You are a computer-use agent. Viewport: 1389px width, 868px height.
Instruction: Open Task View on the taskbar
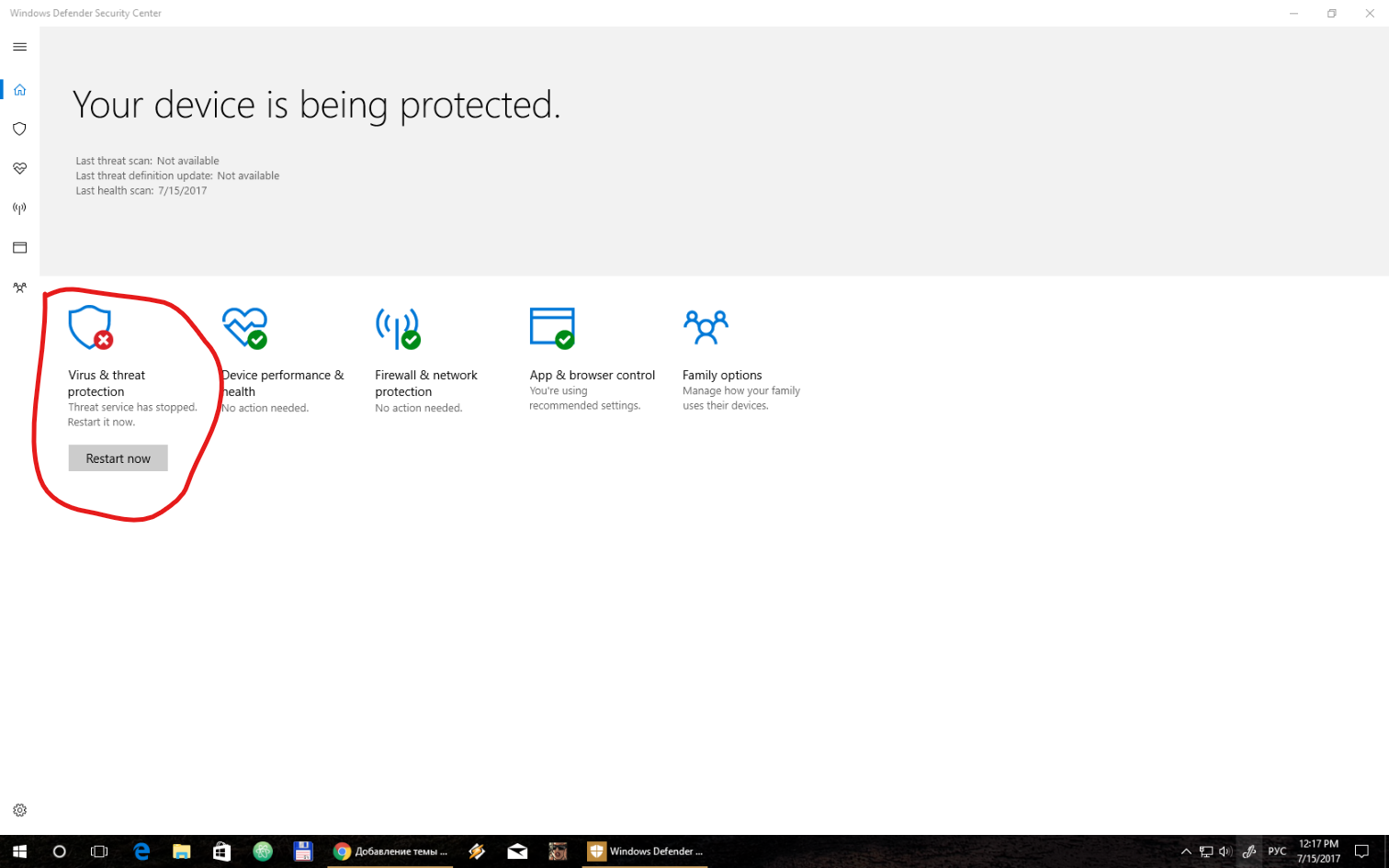click(x=99, y=851)
